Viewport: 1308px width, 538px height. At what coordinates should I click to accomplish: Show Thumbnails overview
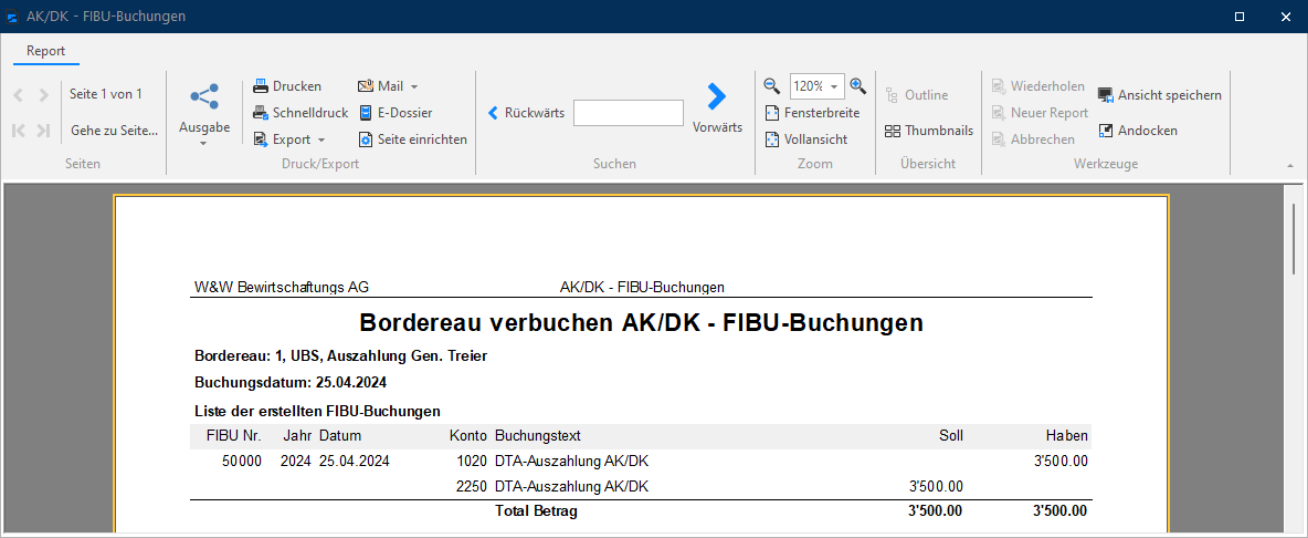[929, 131]
